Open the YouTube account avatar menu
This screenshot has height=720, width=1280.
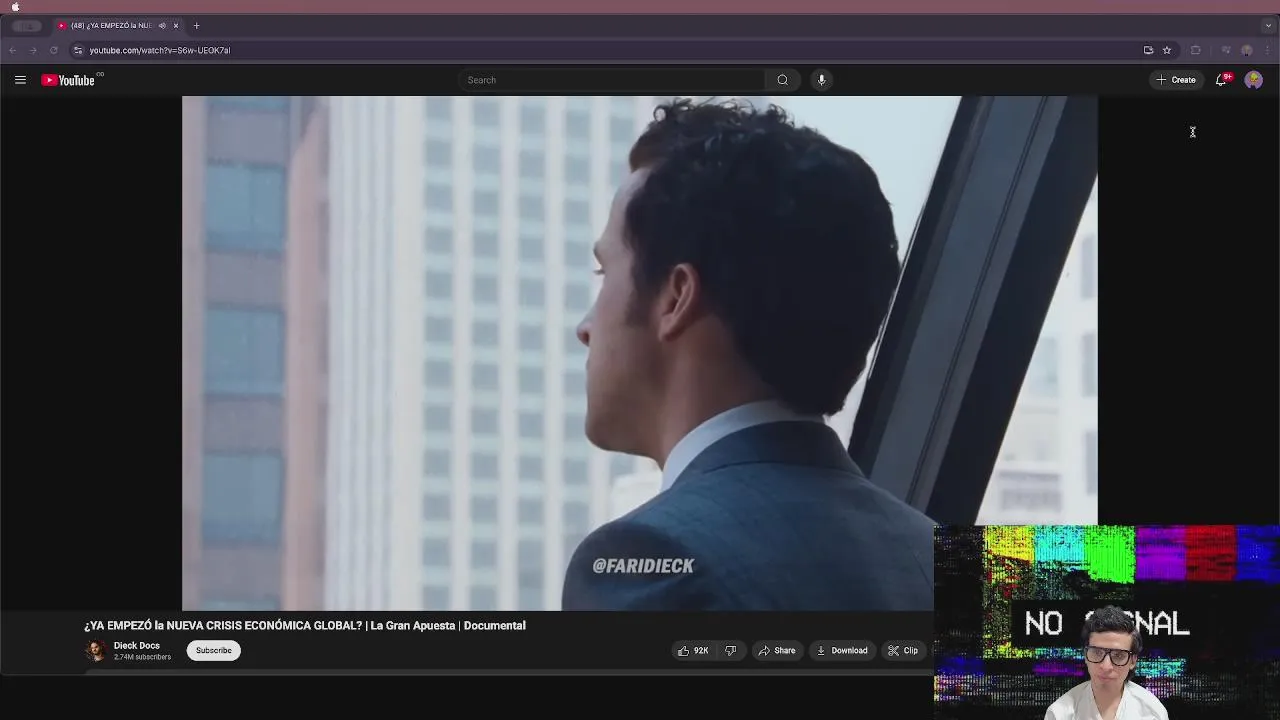(1253, 80)
